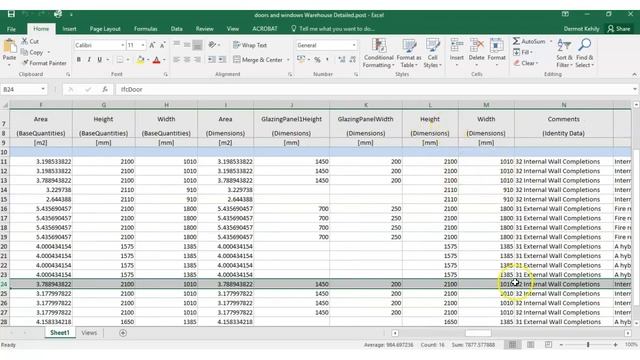Open Sort & Filter menu
640x360 pixels.
(x=564, y=53)
